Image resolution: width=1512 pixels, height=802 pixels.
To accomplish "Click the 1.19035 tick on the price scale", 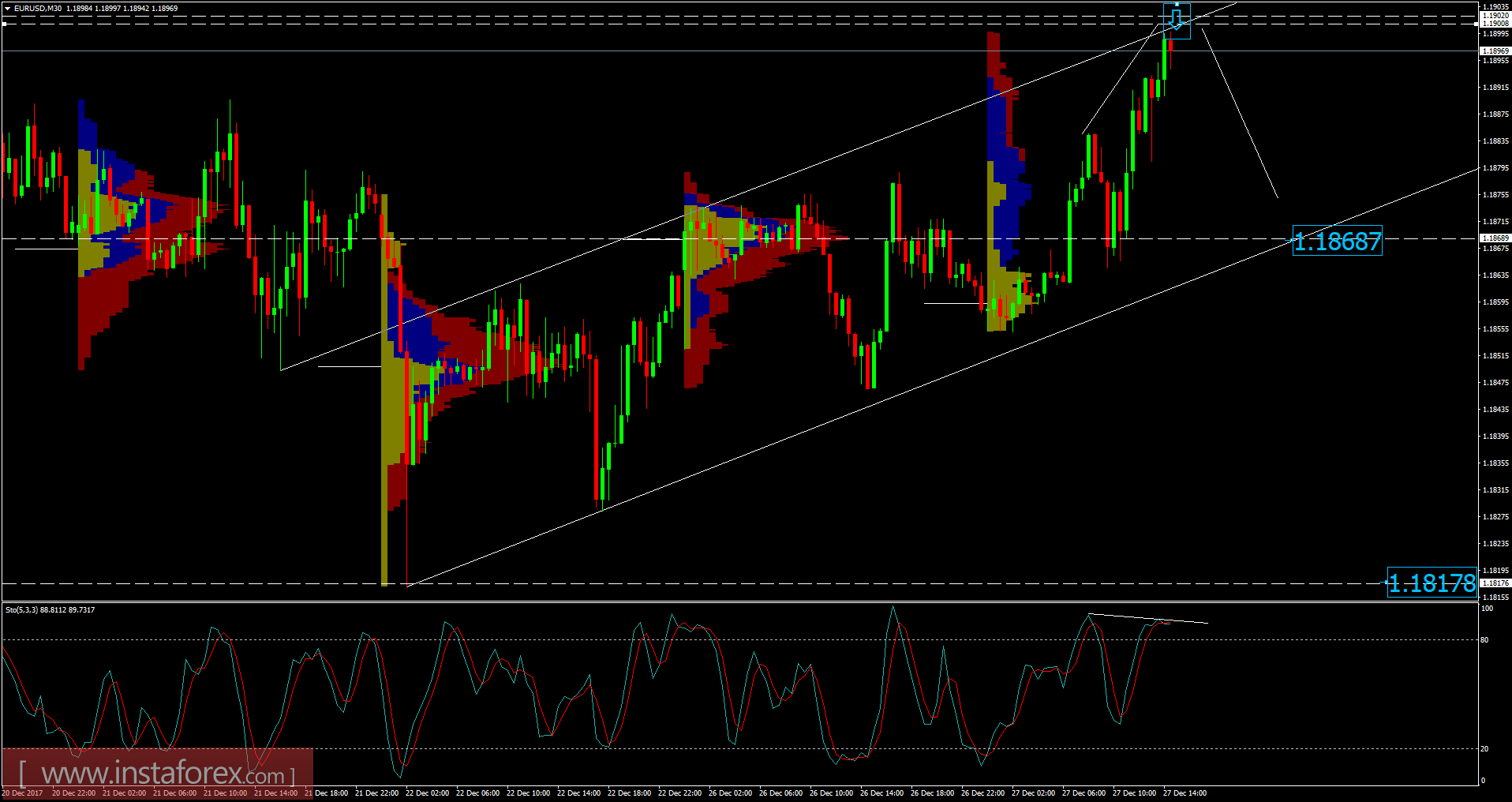I will 1496,7.
